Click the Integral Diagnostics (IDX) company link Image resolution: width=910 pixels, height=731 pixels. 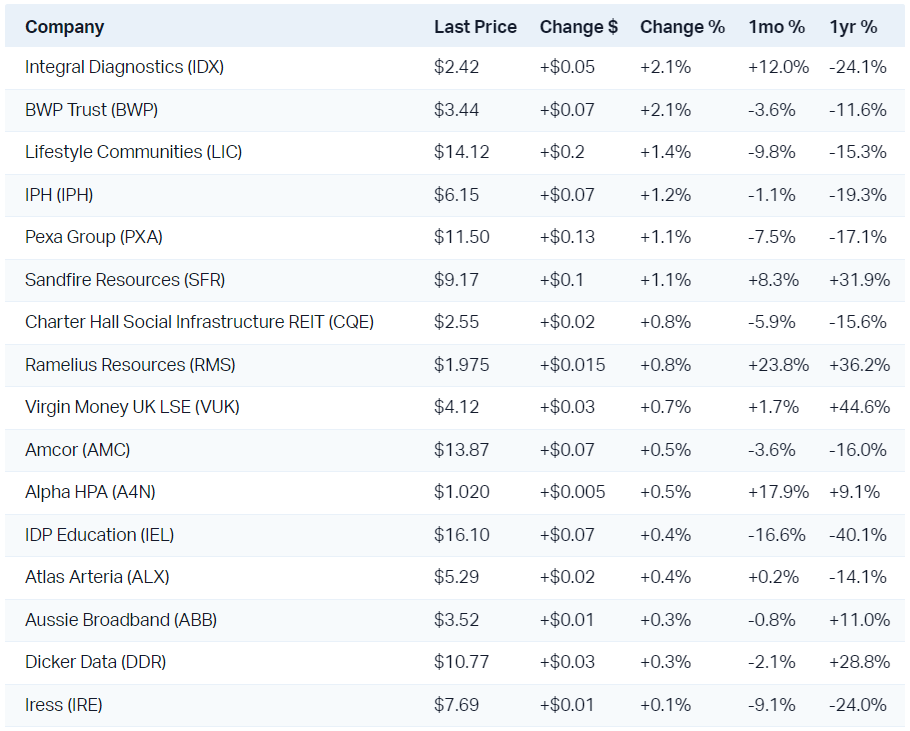tap(124, 68)
